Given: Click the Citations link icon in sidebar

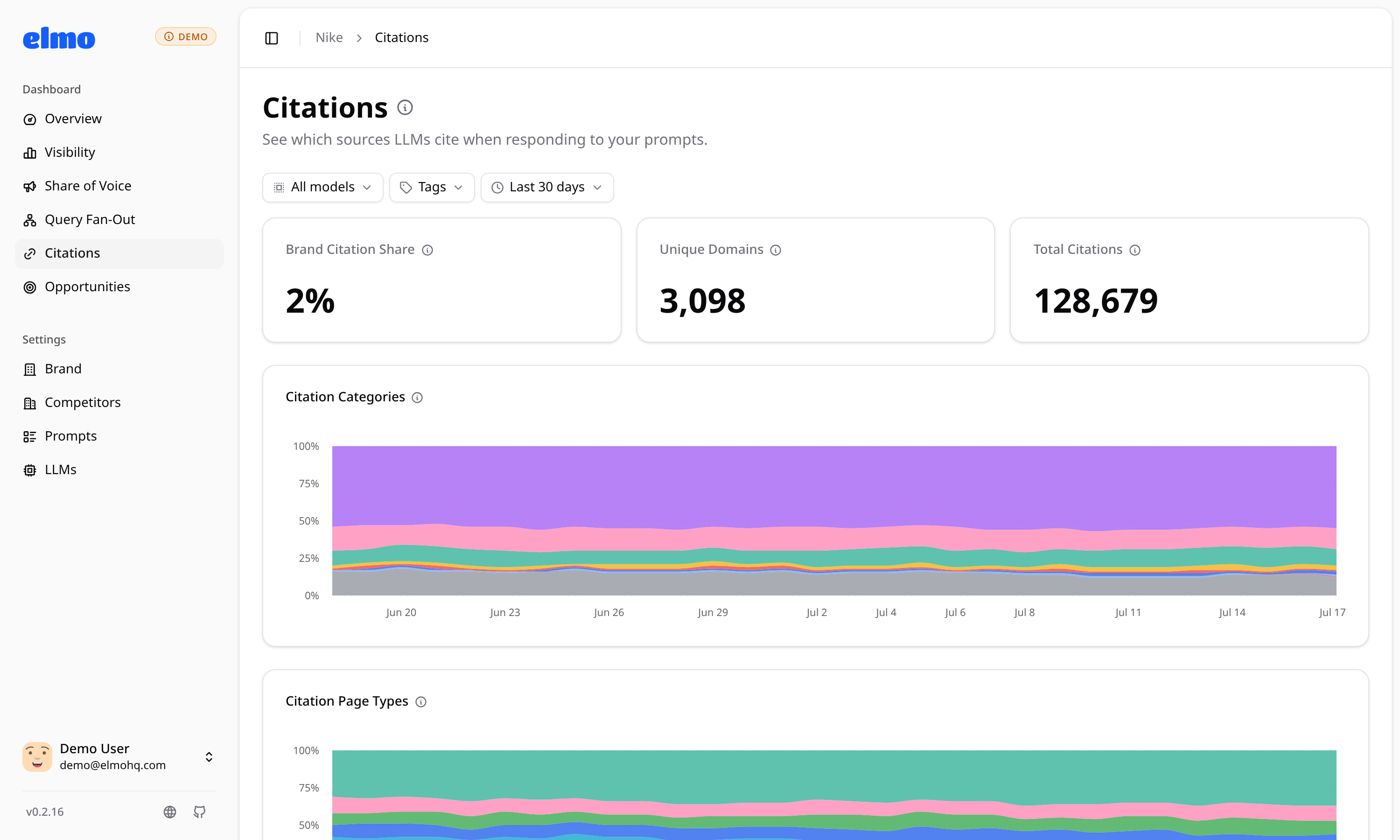Looking at the screenshot, I should pyautogui.click(x=30, y=253).
